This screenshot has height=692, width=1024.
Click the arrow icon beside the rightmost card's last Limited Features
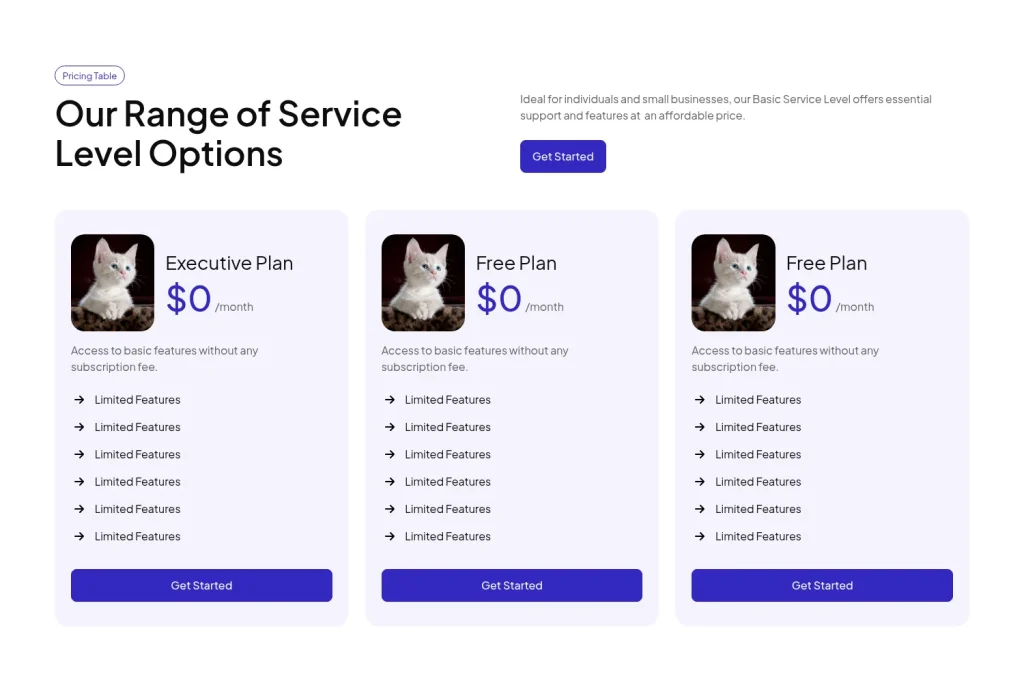[699, 536]
